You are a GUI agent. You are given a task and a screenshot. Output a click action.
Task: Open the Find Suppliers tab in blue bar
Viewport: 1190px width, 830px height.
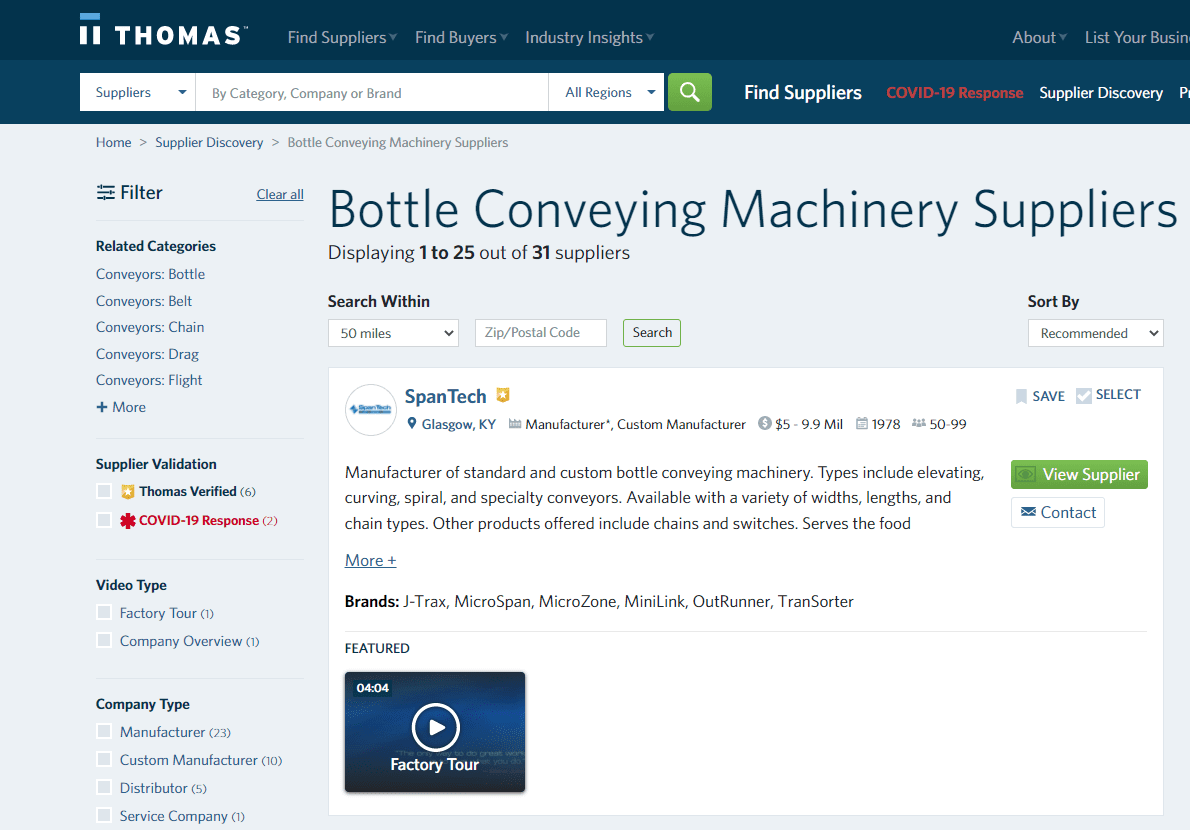click(x=802, y=93)
